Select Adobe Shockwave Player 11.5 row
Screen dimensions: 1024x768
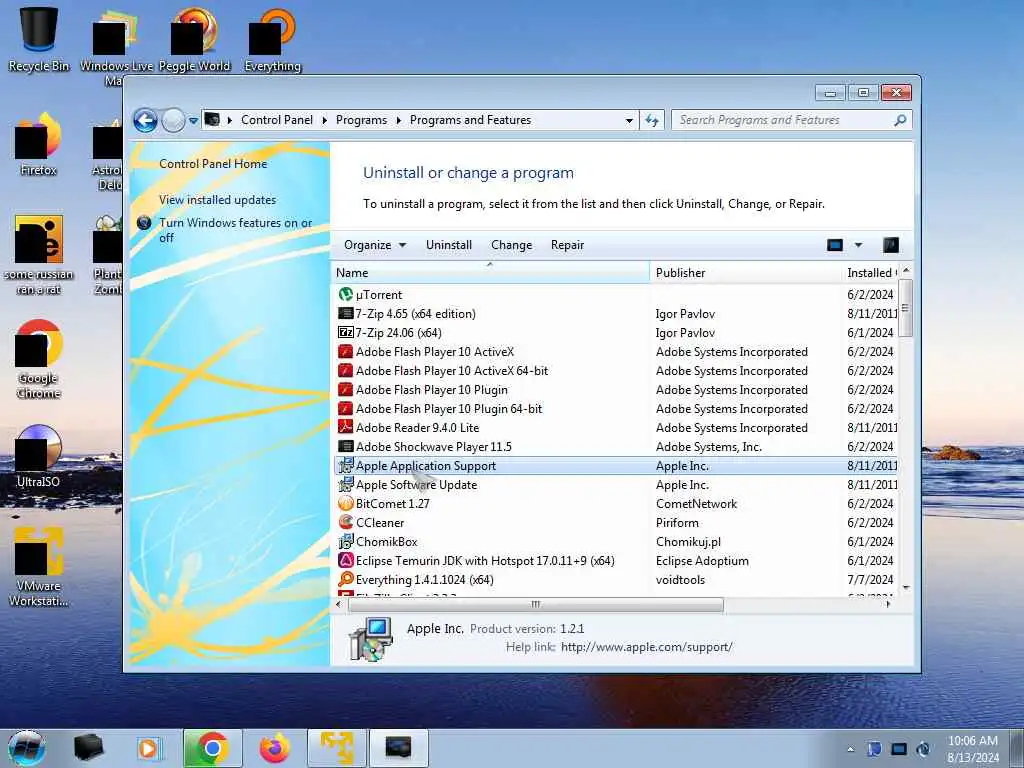[616, 447]
